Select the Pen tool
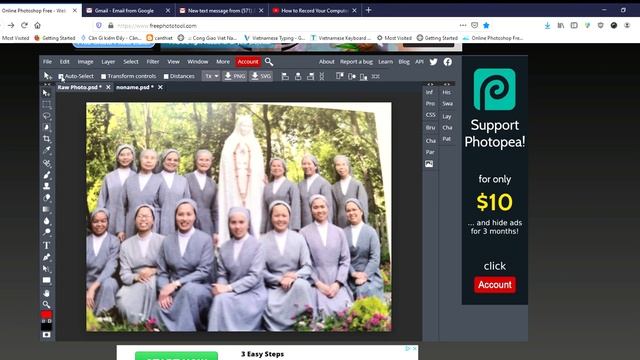 pyautogui.click(x=47, y=257)
